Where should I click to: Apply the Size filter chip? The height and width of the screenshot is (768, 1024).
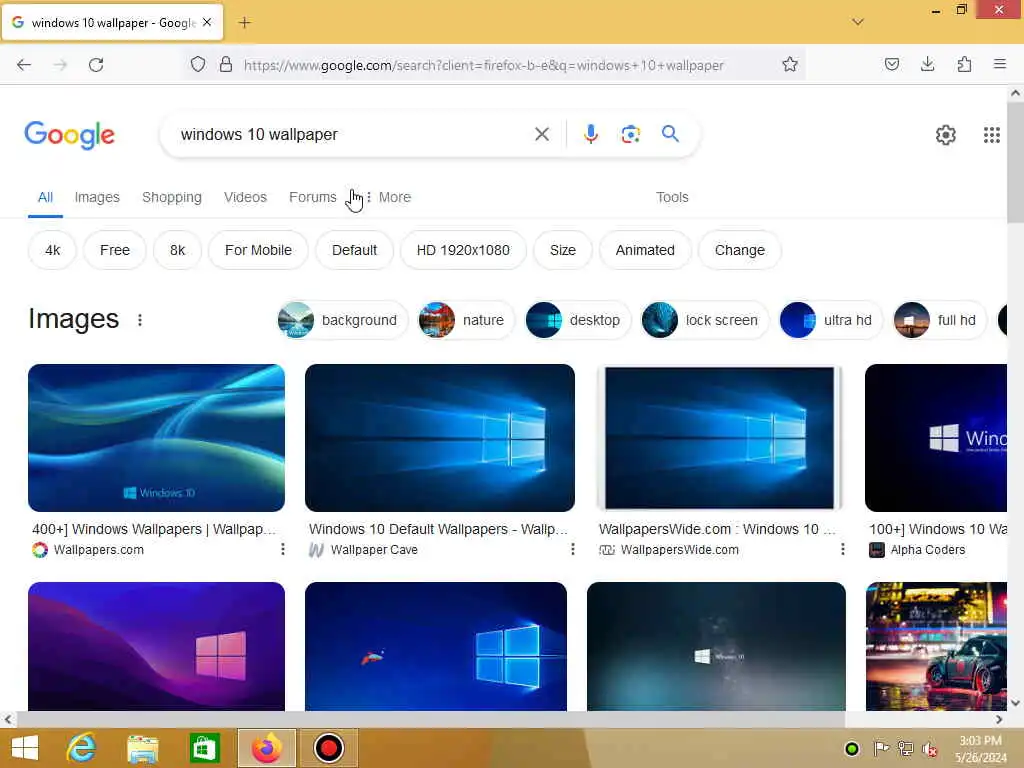coord(562,250)
